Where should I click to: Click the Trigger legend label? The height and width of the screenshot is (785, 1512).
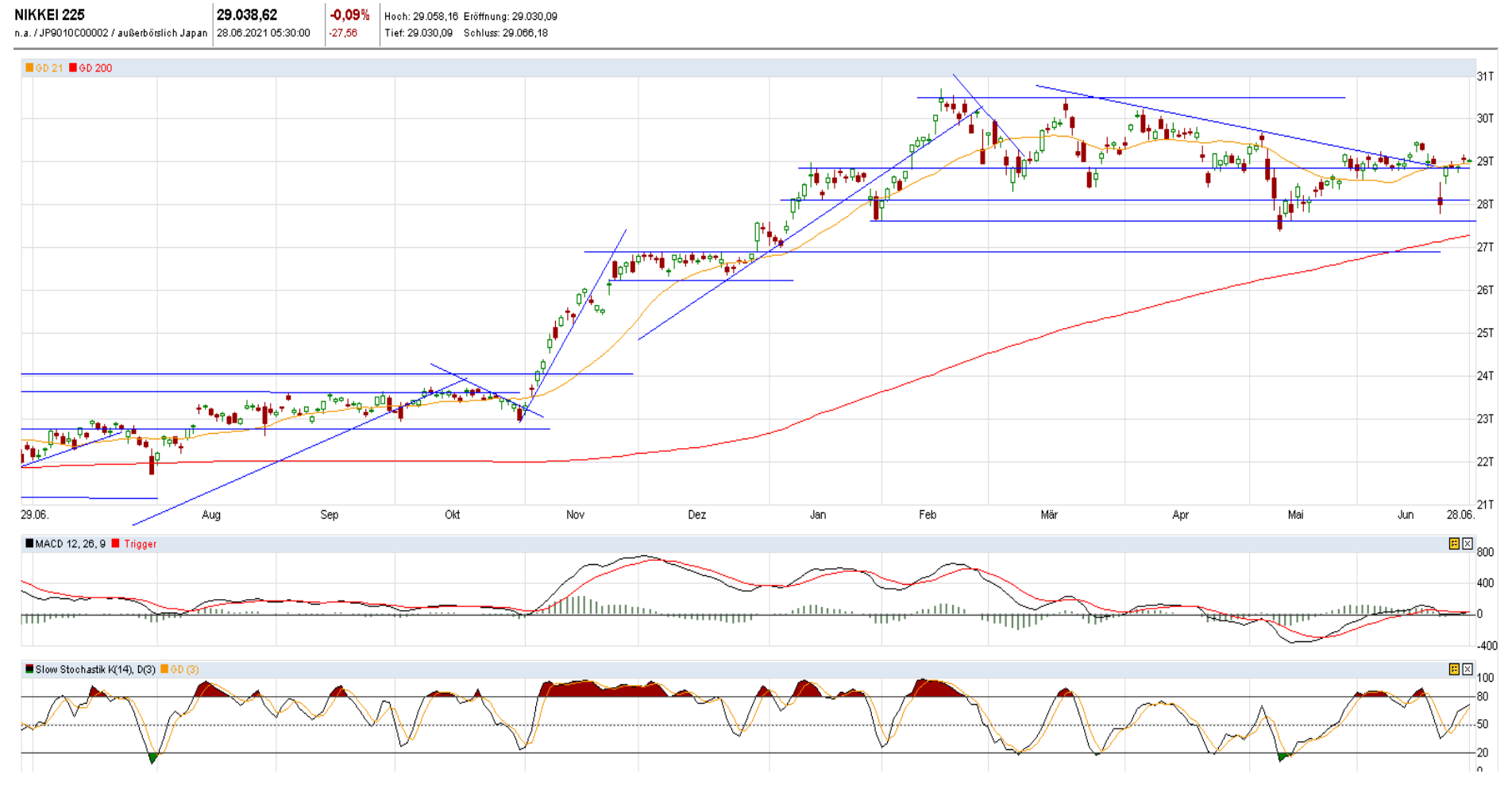click(x=141, y=544)
